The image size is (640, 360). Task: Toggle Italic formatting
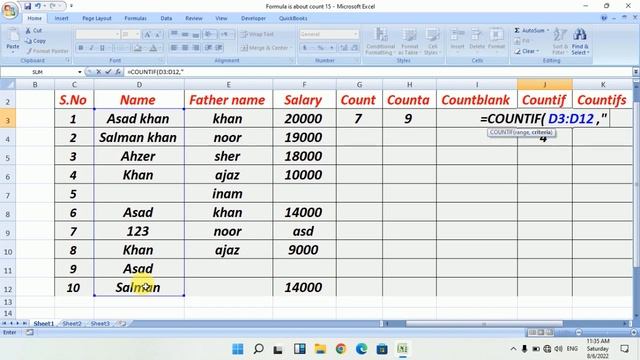coord(91,48)
